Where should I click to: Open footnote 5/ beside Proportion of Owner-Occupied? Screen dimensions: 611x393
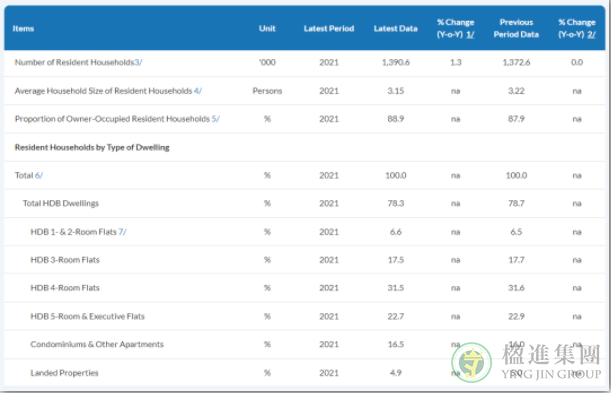click(x=215, y=119)
